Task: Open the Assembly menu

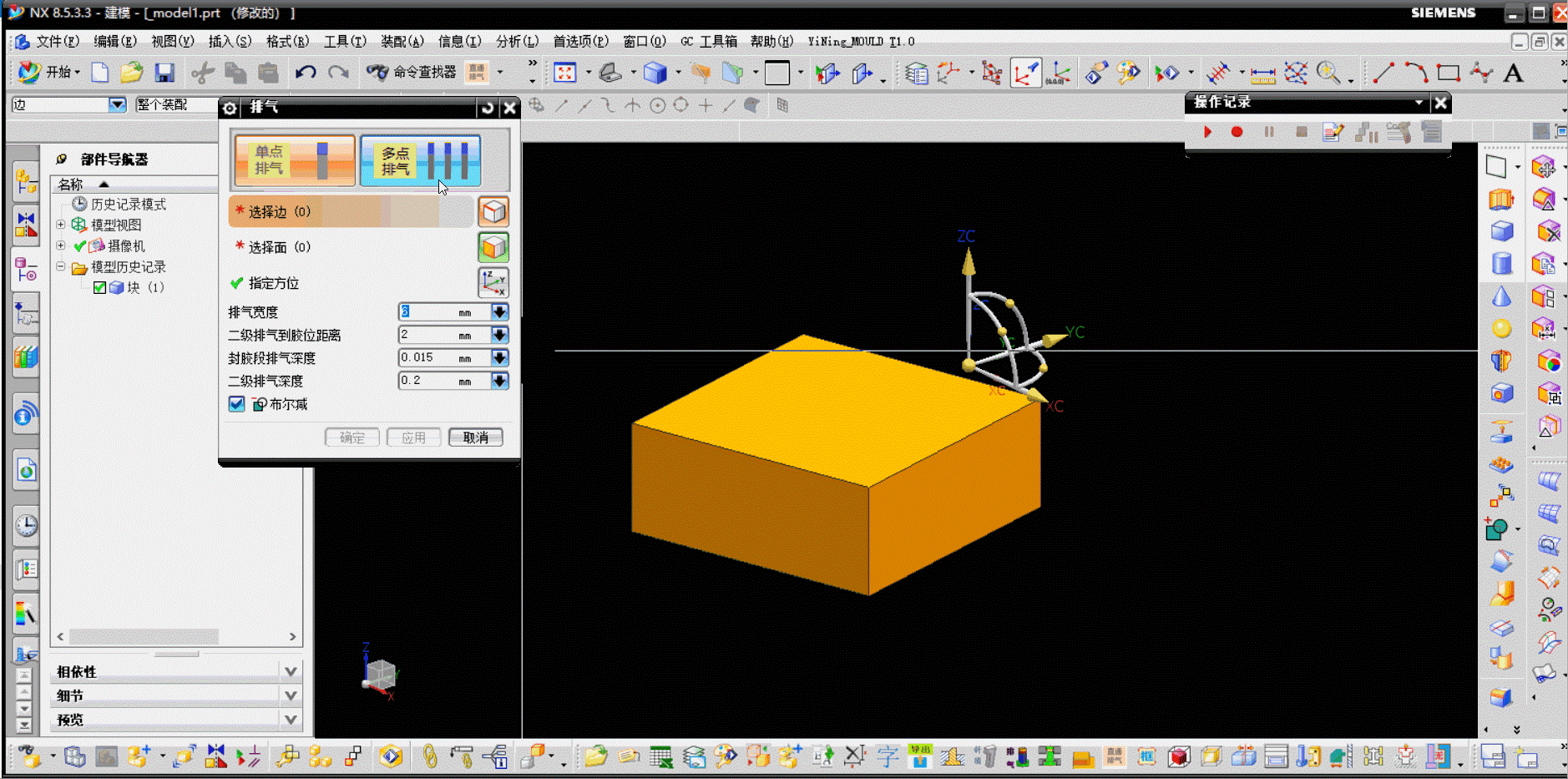Action: pos(402,41)
